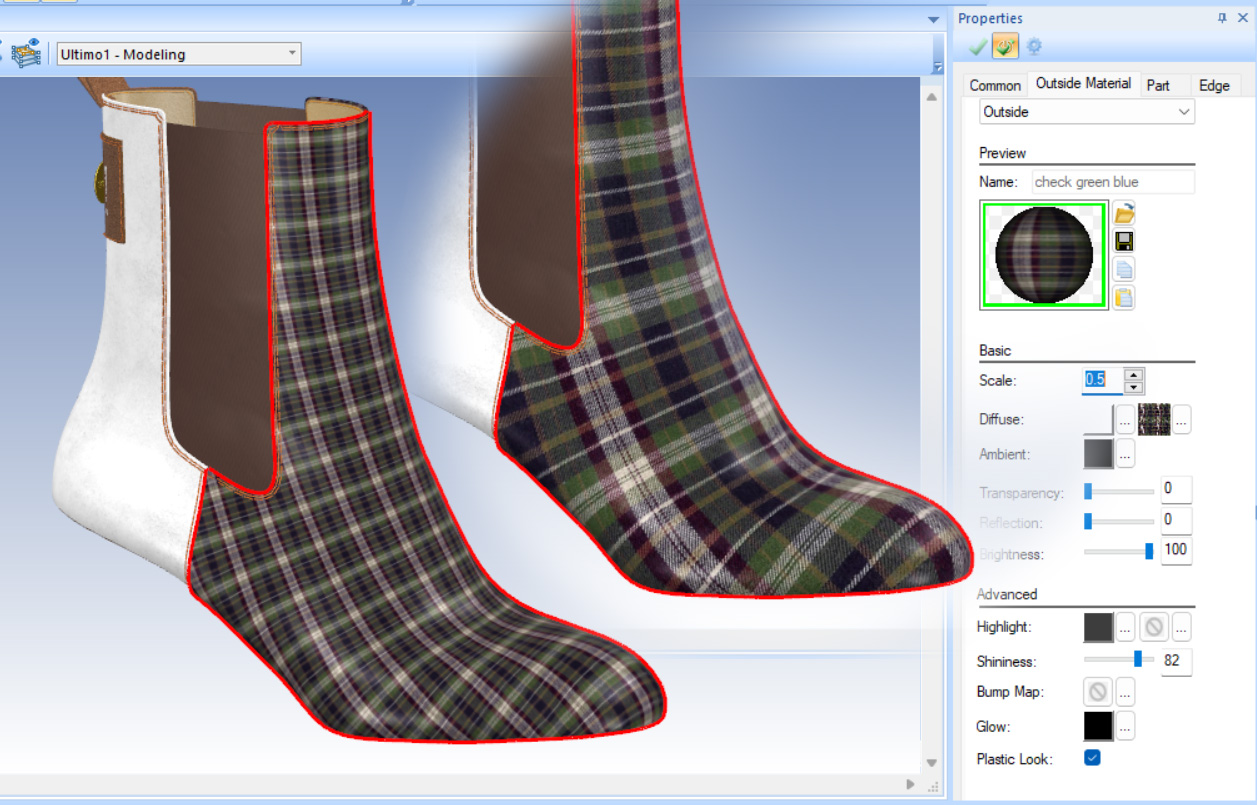This screenshot has width=1257, height=805.
Task: Increase Scale with the up stepper arrow
Action: tap(1133, 375)
